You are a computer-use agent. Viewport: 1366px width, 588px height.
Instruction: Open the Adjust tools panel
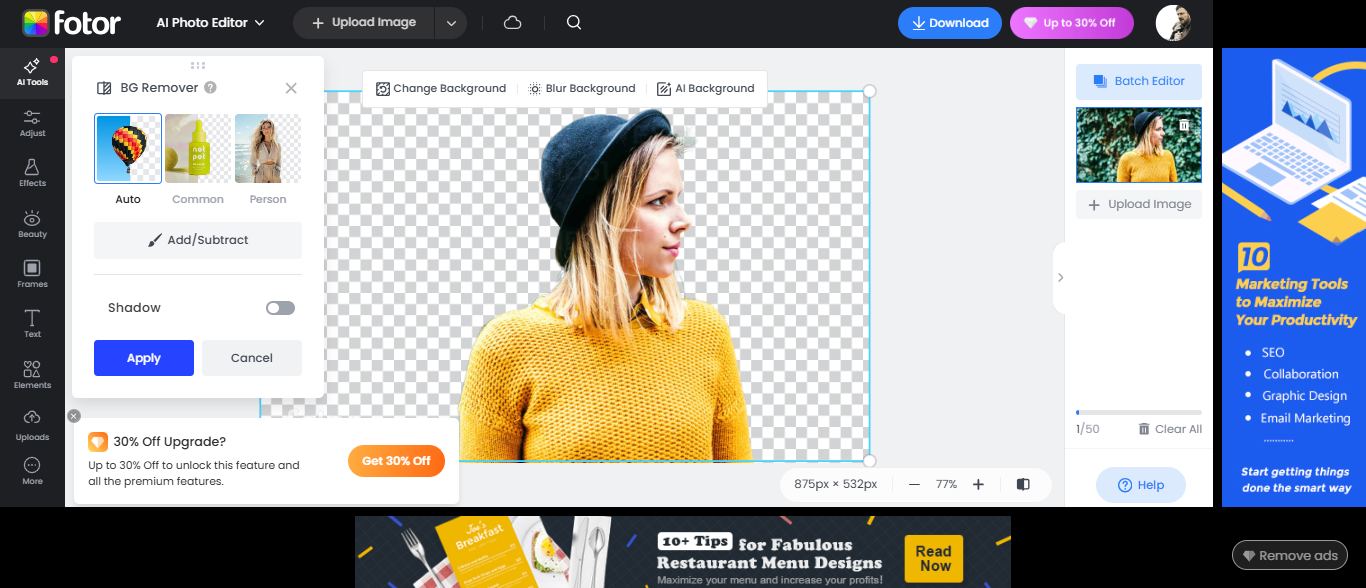32,124
